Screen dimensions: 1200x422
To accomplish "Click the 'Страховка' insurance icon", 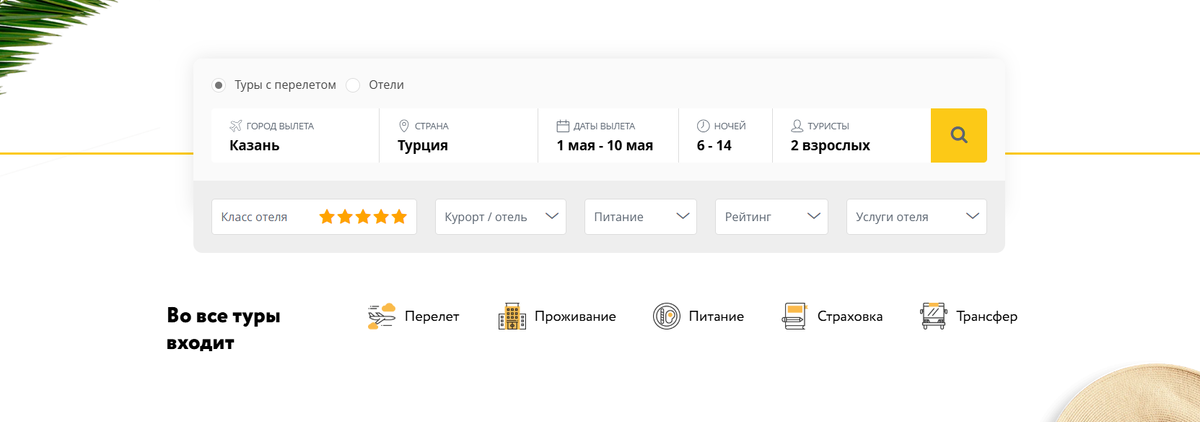I will click(x=794, y=316).
